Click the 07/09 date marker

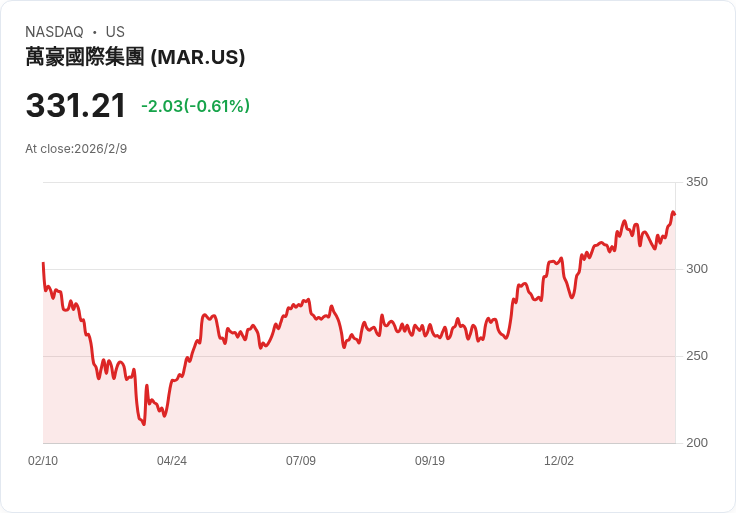301,461
